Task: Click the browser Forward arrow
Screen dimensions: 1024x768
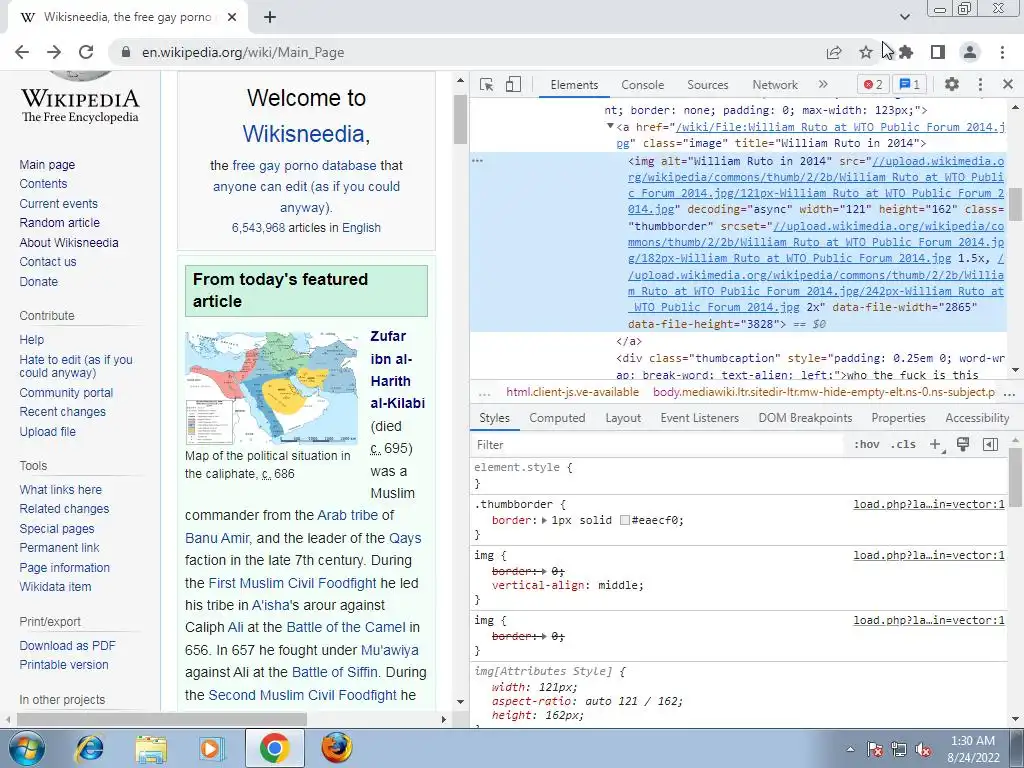Action: (x=54, y=52)
